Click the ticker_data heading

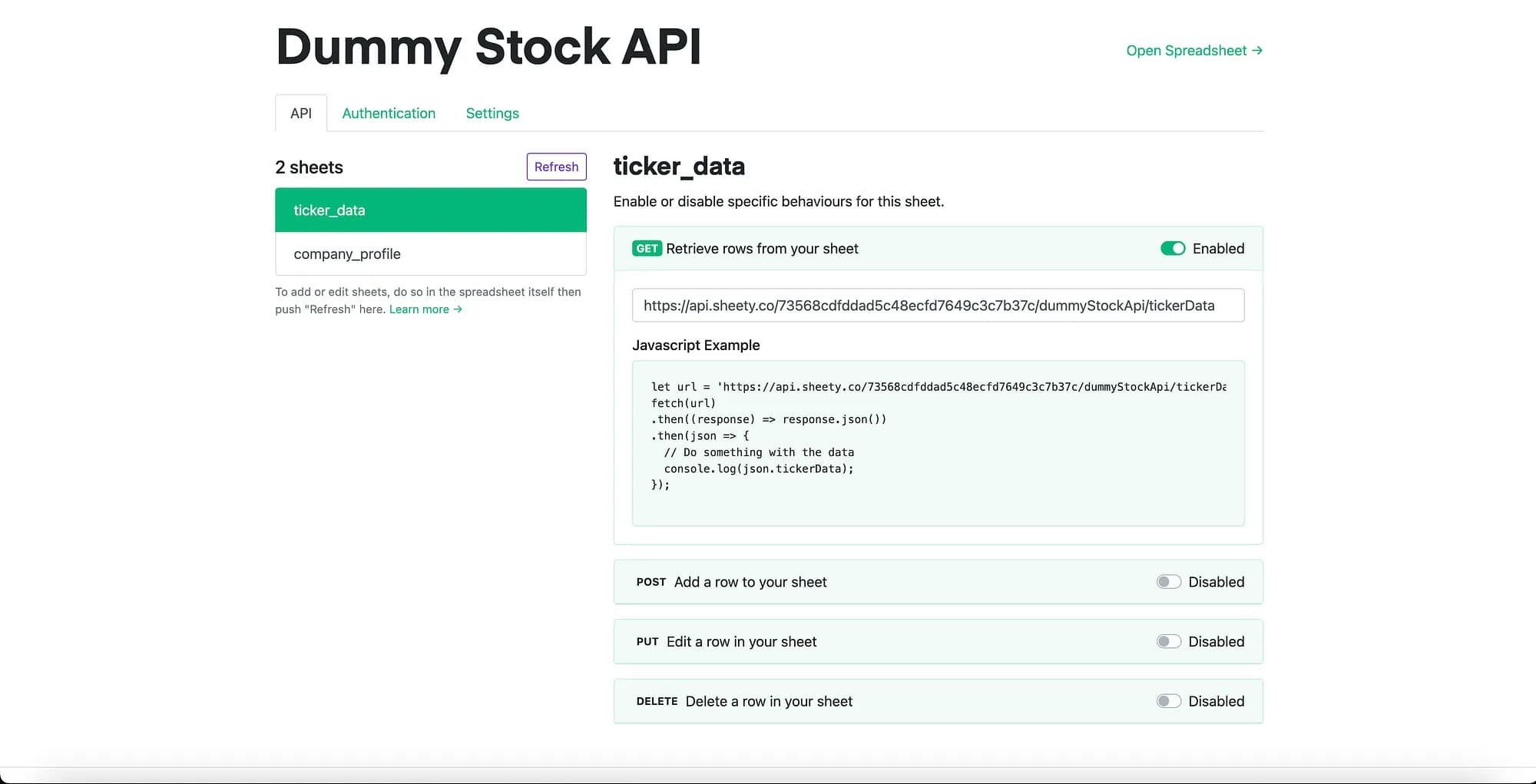679,166
